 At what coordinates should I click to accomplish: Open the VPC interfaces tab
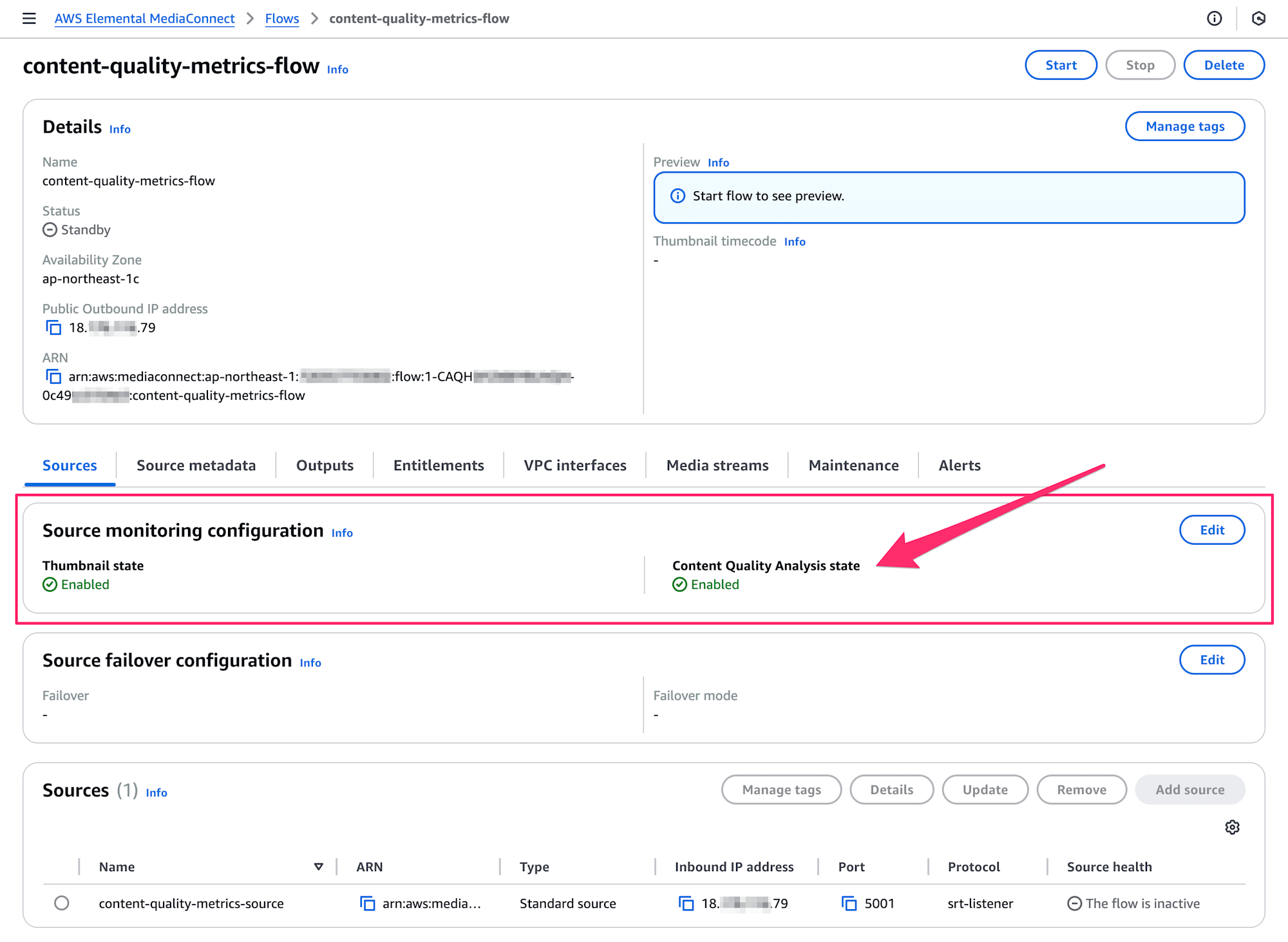[575, 466]
